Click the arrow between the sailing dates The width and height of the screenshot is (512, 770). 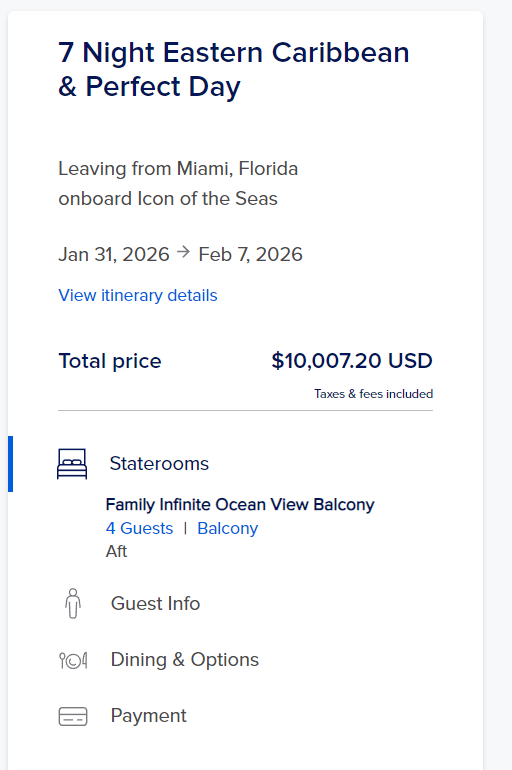point(184,252)
